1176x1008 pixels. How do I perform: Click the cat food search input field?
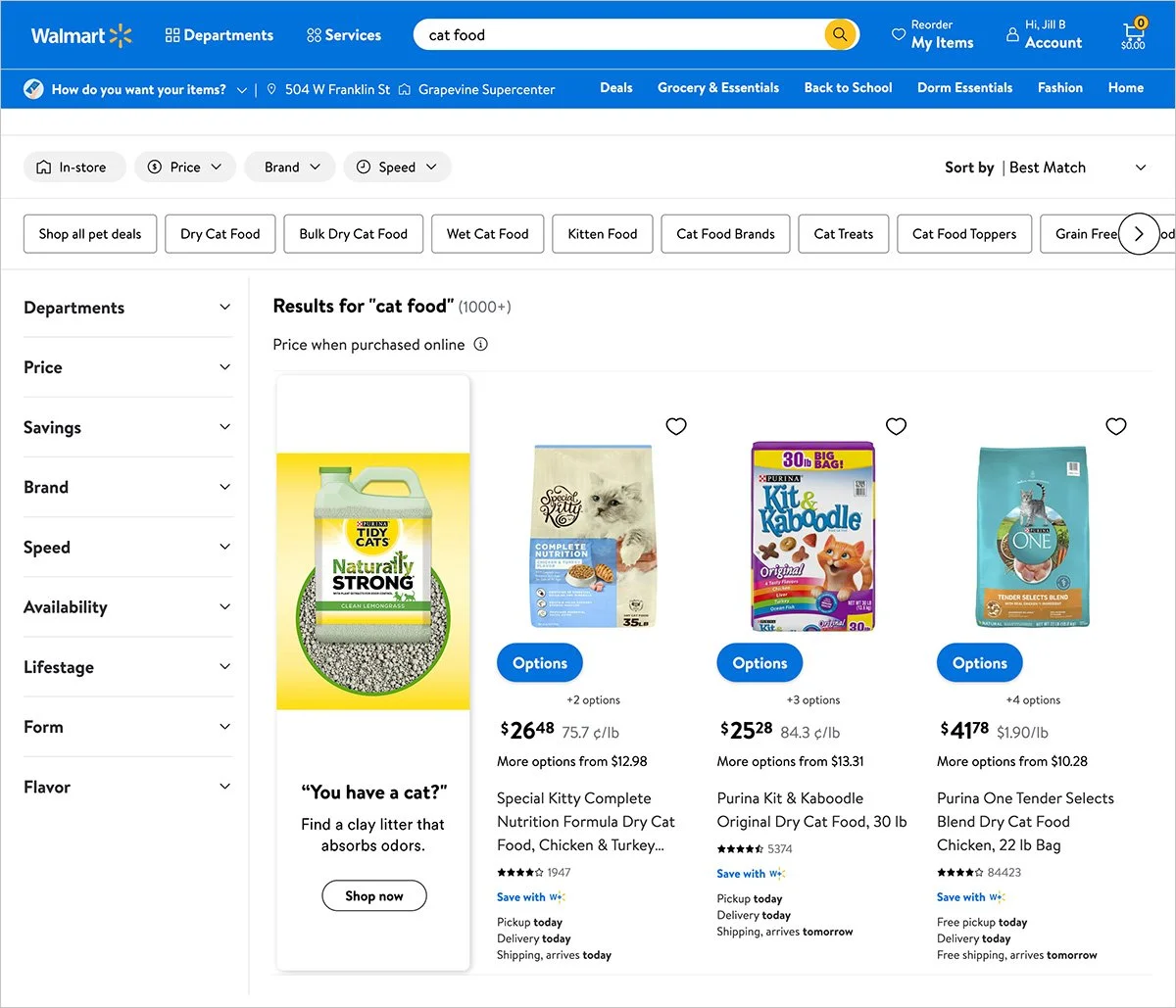(621, 35)
